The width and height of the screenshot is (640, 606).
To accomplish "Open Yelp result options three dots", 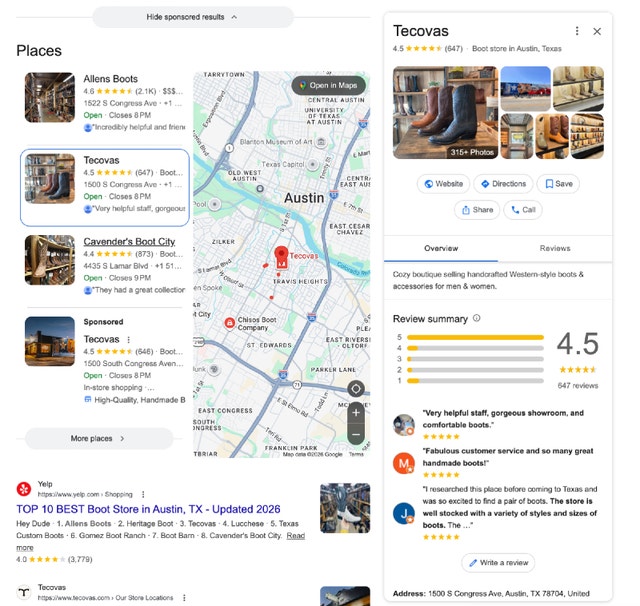I will tap(143, 494).
